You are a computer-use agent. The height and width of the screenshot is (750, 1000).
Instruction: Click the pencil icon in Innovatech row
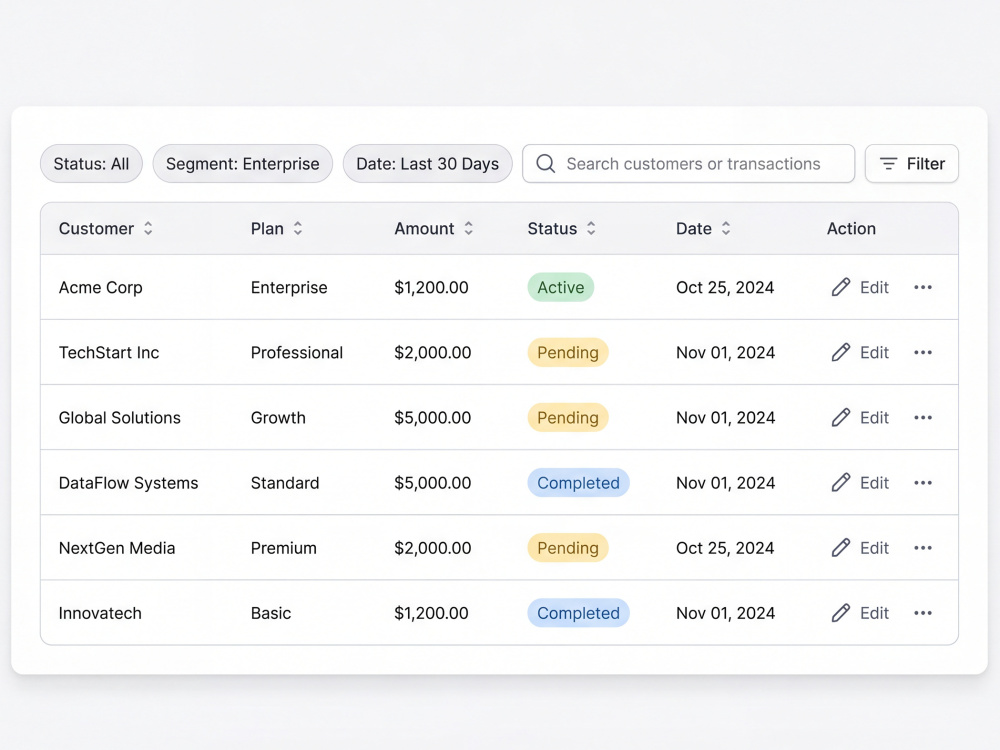click(x=841, y=613)
